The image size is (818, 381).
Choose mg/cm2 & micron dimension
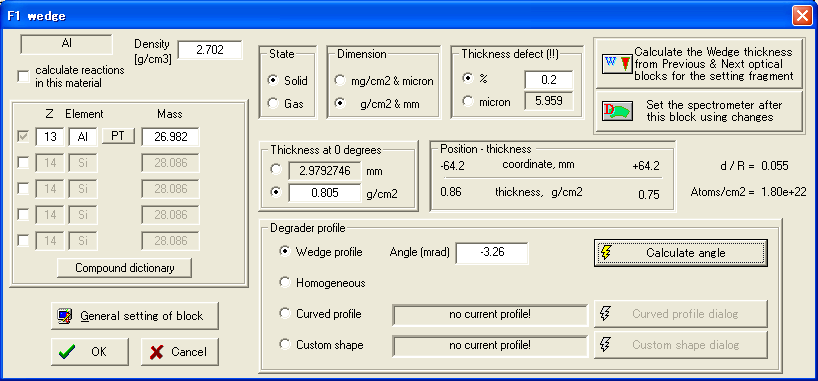coord(340,80)
